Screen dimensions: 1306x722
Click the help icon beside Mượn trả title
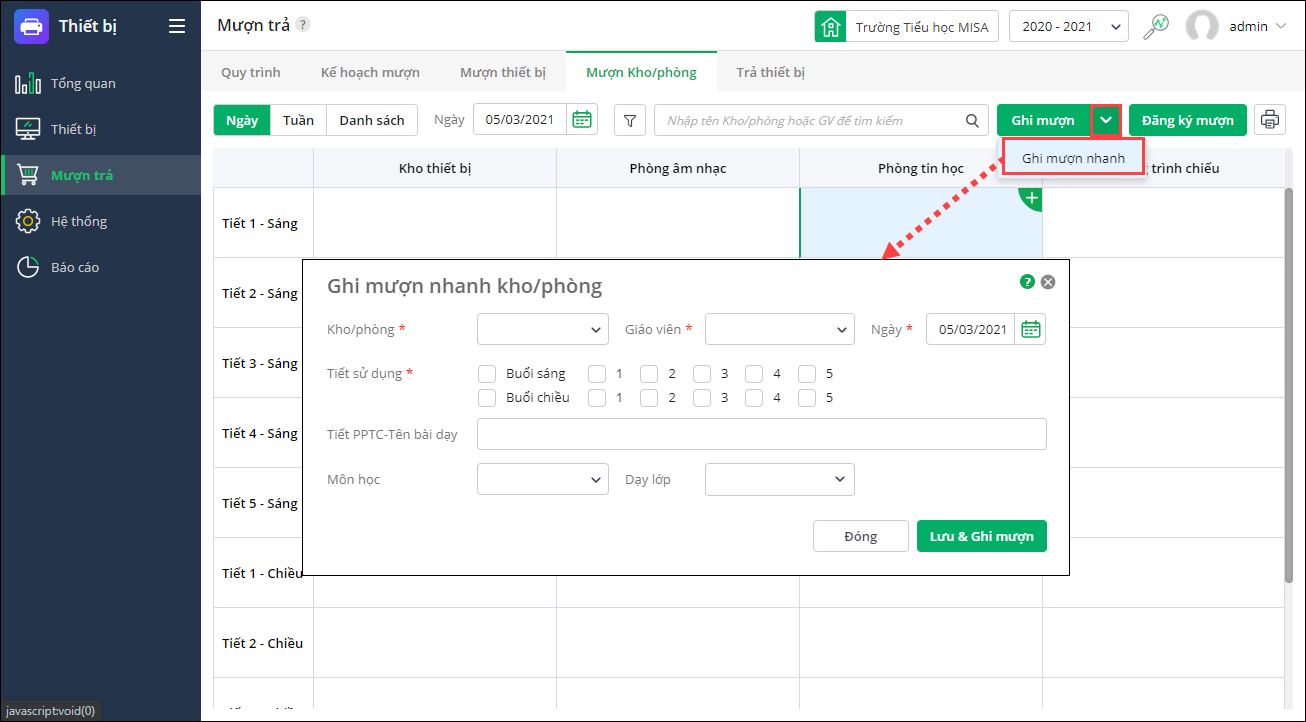(x=303, y=25)
